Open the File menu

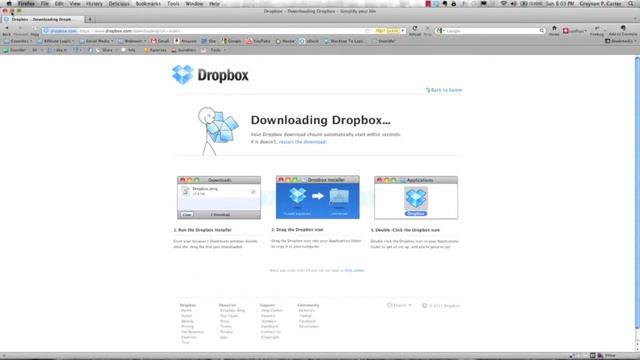click(x=44, y=4)
